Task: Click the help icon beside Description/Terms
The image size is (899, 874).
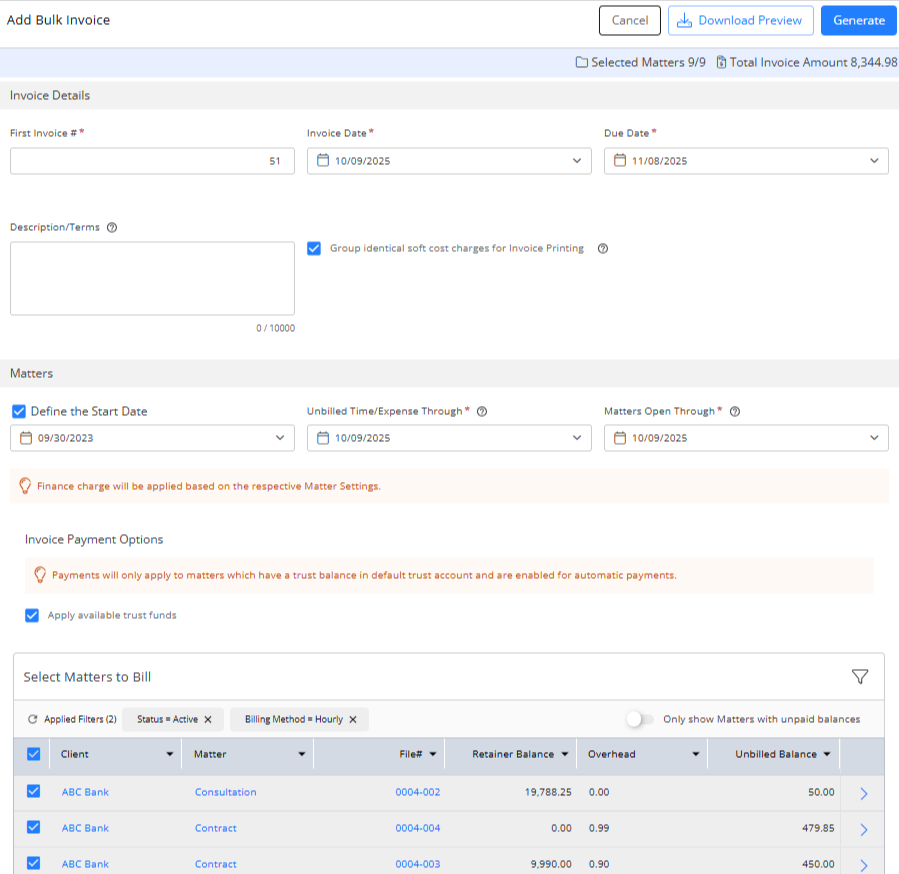Action: coord(112,227)
